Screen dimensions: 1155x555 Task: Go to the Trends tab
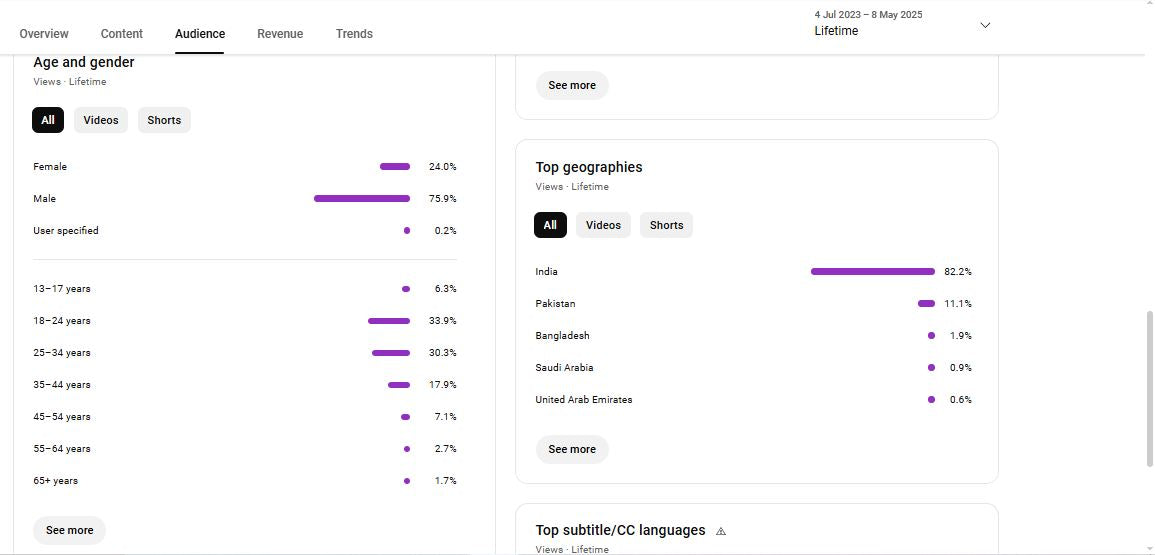(354, 34)
